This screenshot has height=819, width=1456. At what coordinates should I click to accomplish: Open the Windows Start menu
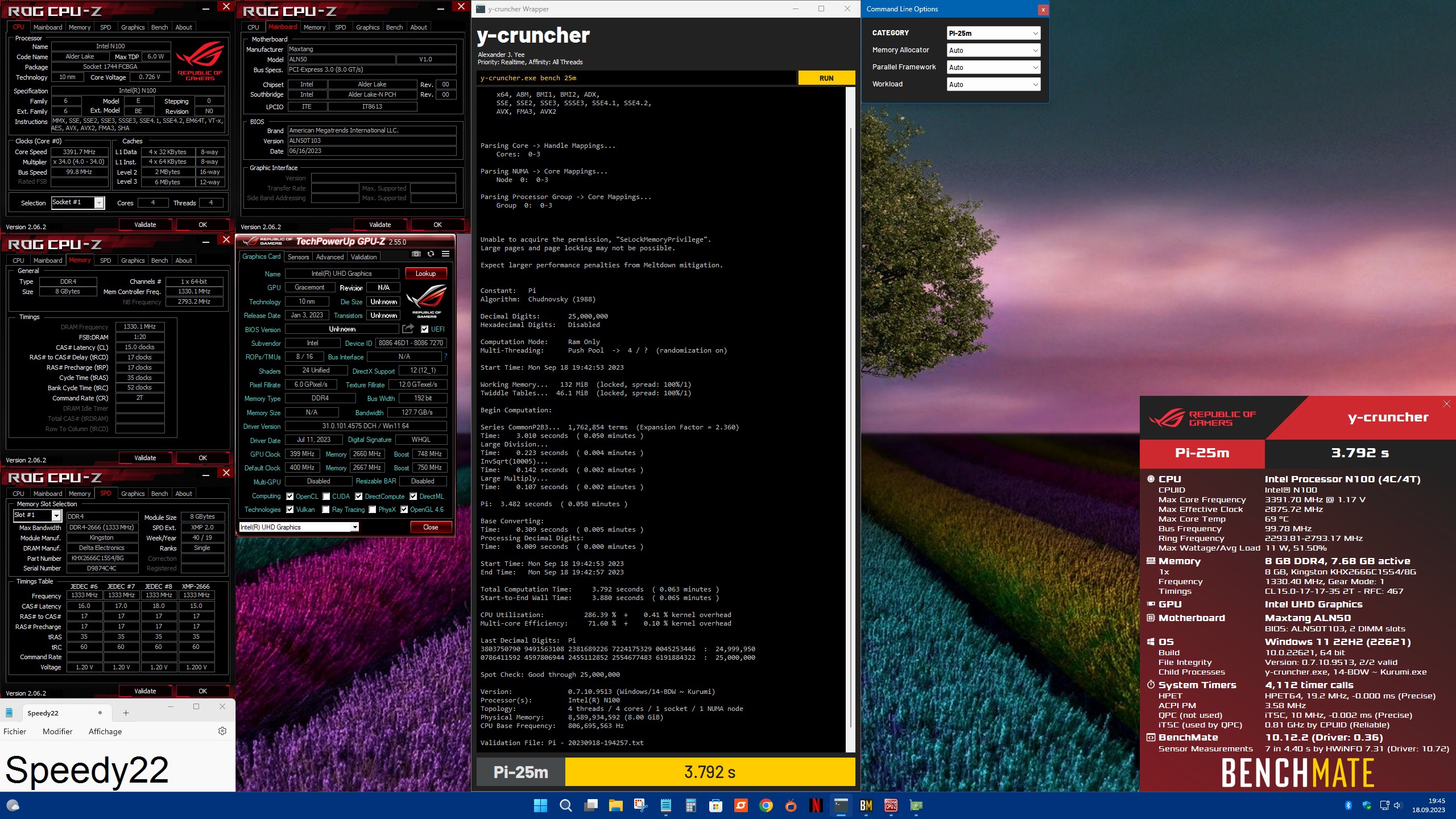[x=540, y=805]
